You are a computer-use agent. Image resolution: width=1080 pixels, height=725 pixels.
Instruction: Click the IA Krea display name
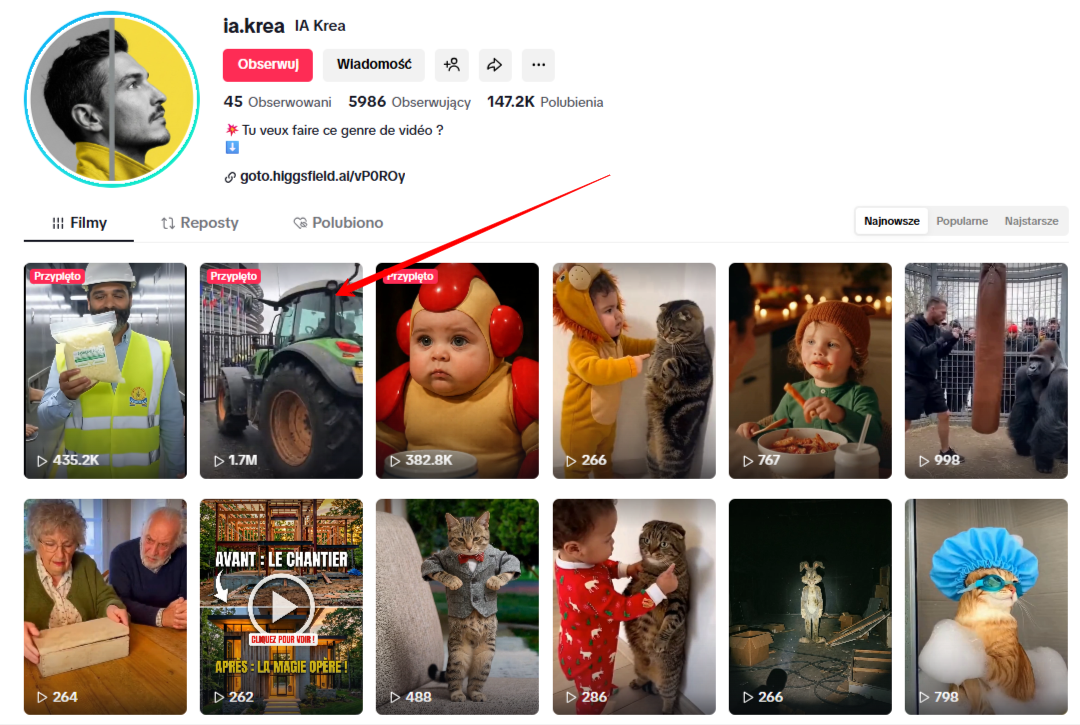click(x=320, y=26)
